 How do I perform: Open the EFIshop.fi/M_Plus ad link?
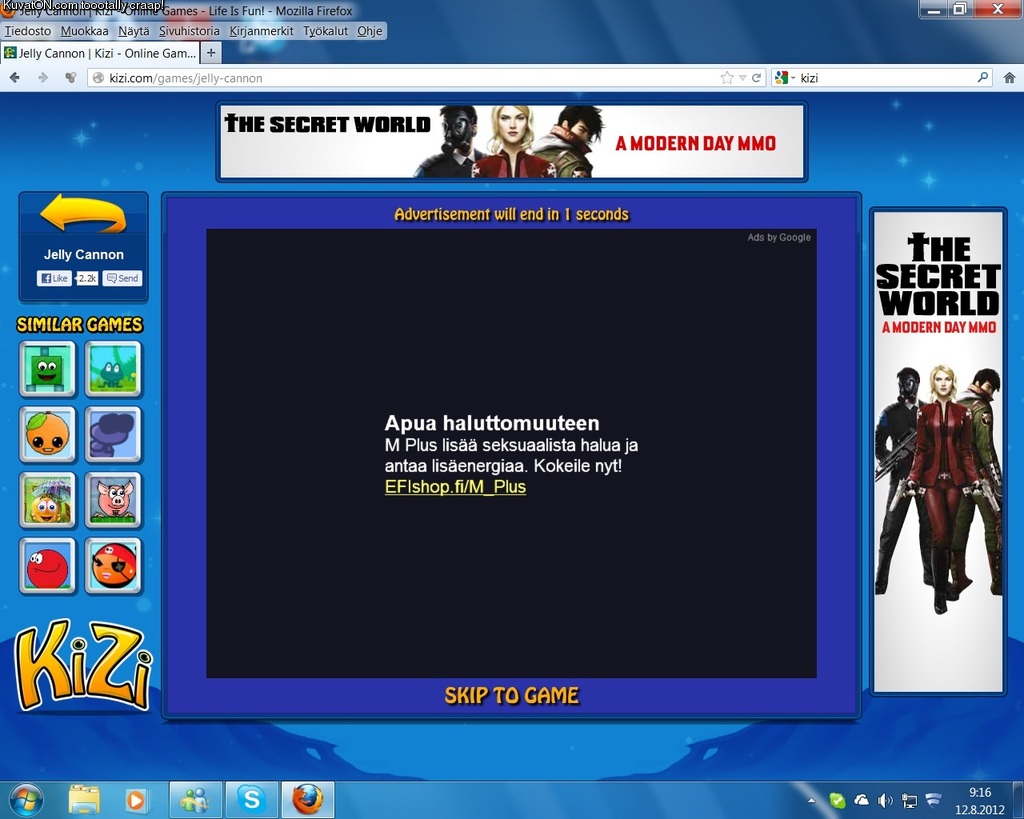pyautogui.click(x=455, y=487)
